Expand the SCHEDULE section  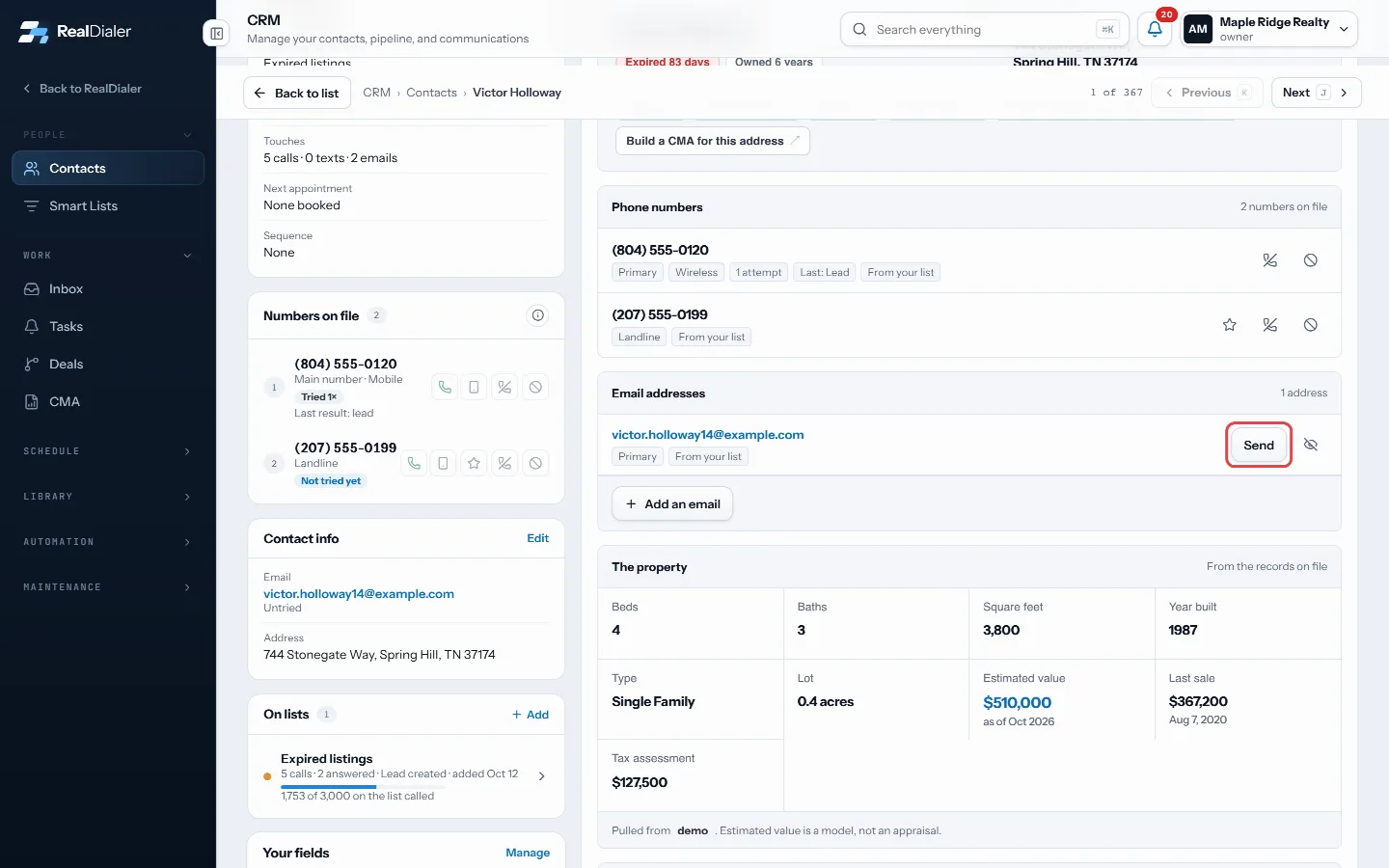pos(108,451)
